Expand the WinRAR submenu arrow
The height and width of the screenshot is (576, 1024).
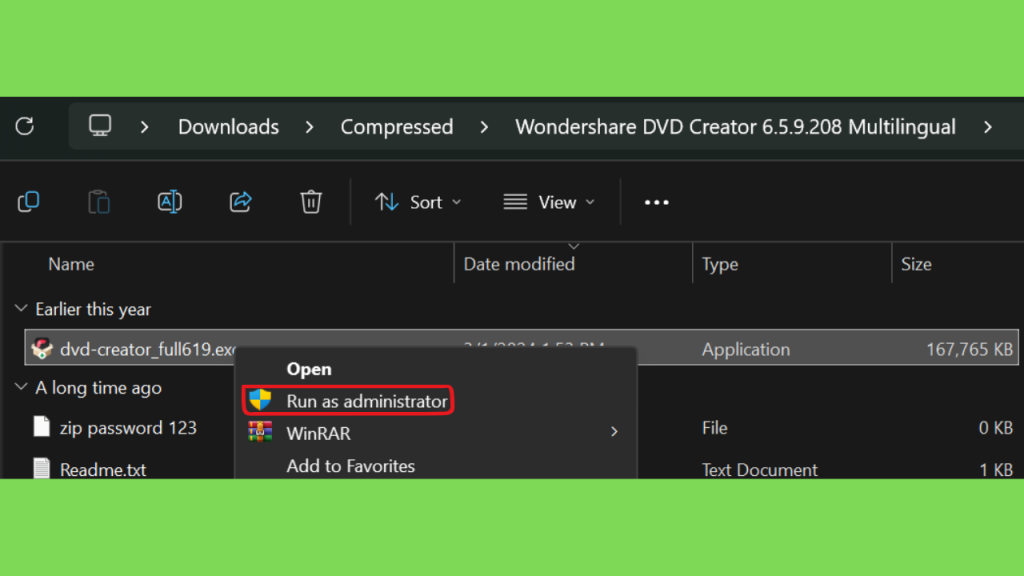point(614,432)
